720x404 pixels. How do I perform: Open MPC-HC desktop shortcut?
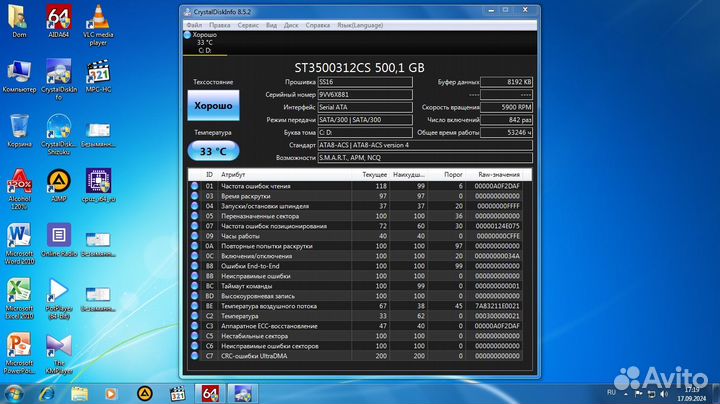98,76
